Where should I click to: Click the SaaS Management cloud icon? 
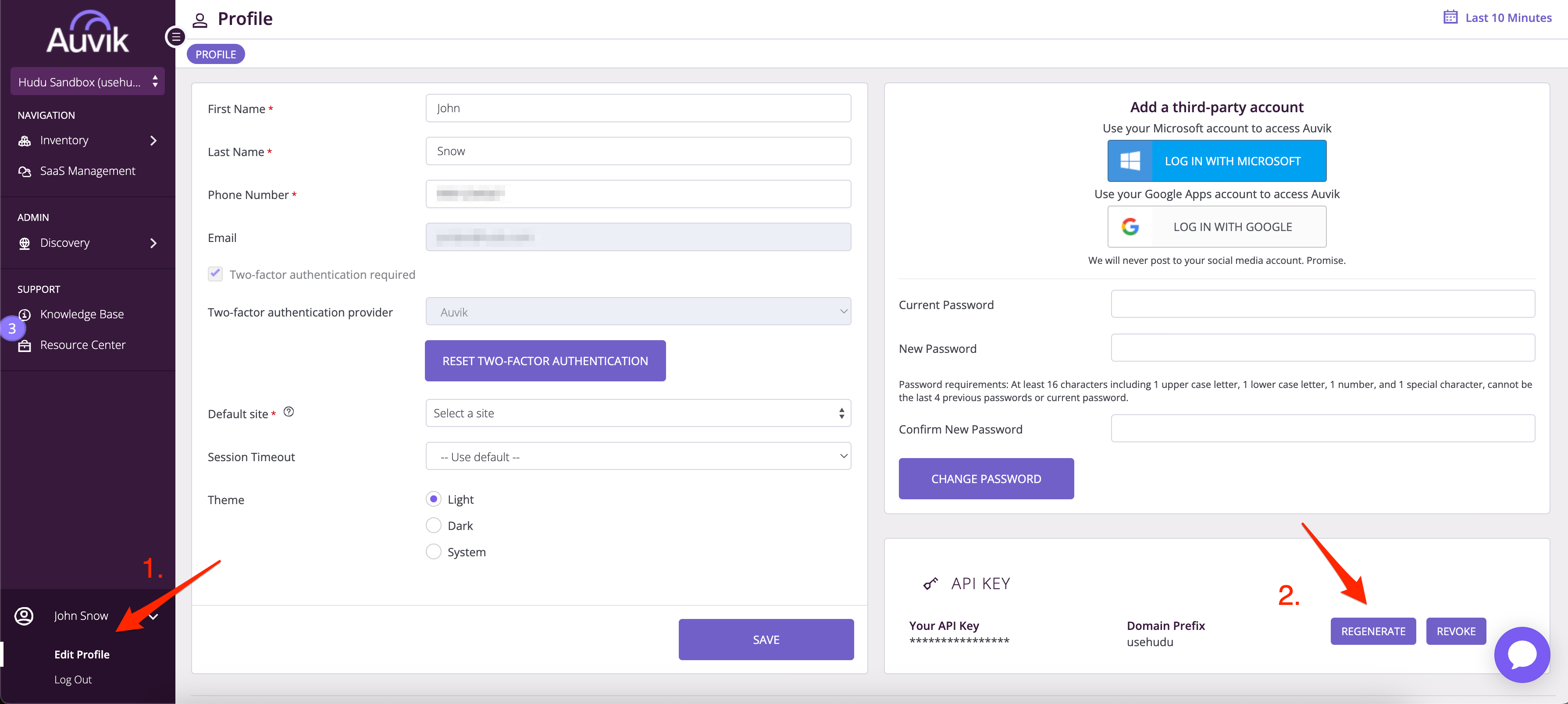[25, 171]
